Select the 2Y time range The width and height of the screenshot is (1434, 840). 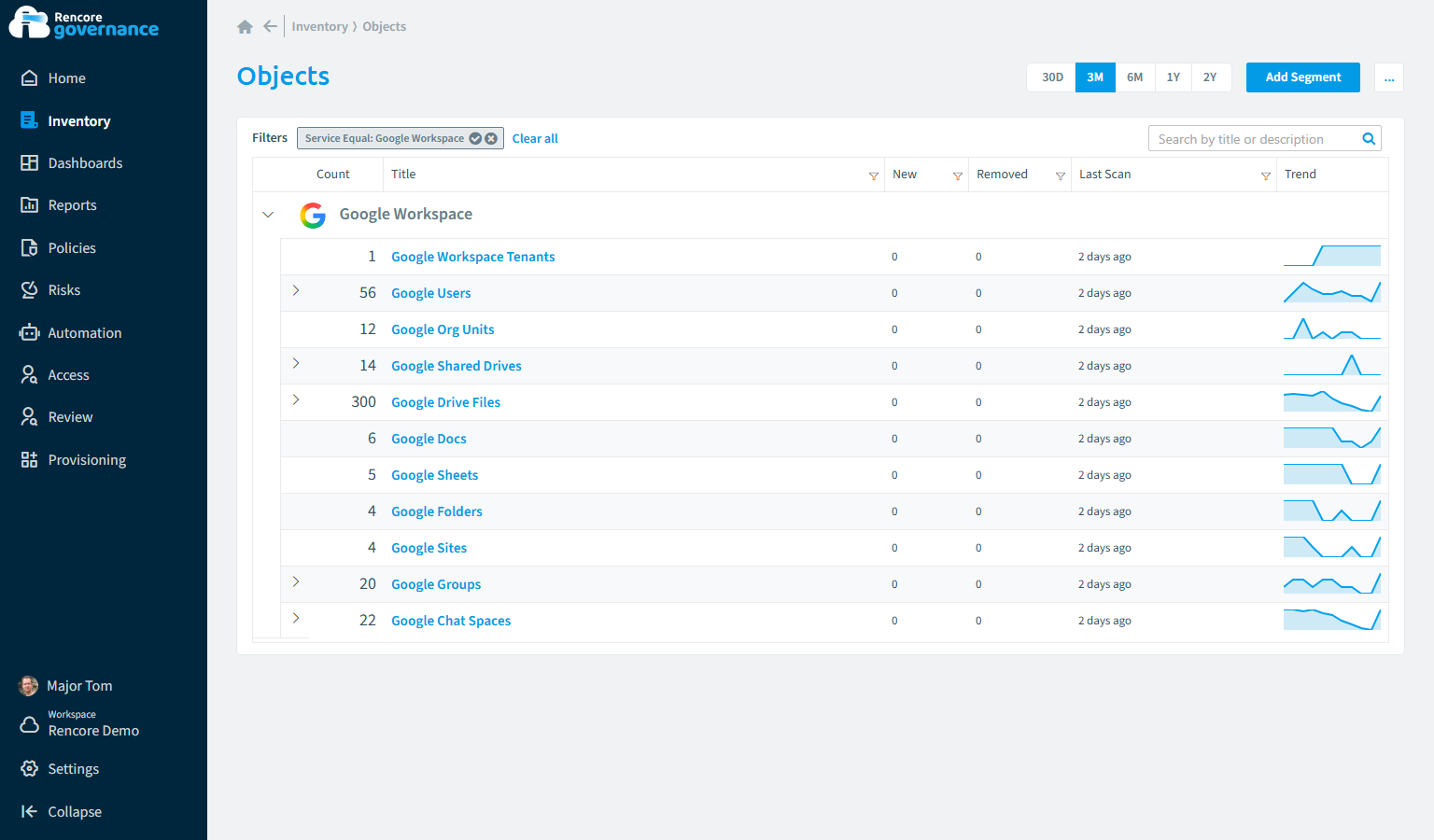click(x=1210, y=77)
